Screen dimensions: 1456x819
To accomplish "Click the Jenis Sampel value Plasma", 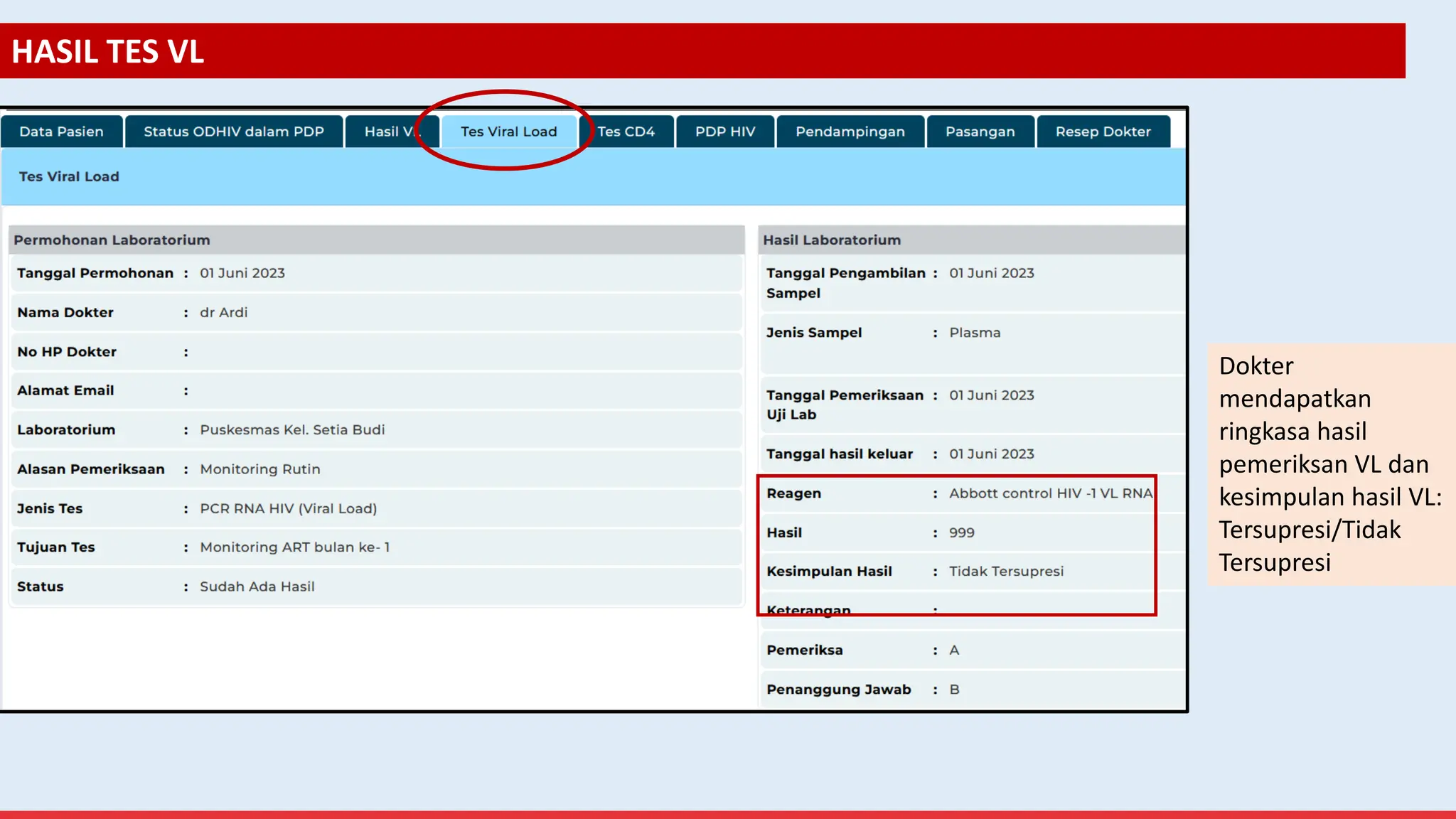I will point(974,333).
